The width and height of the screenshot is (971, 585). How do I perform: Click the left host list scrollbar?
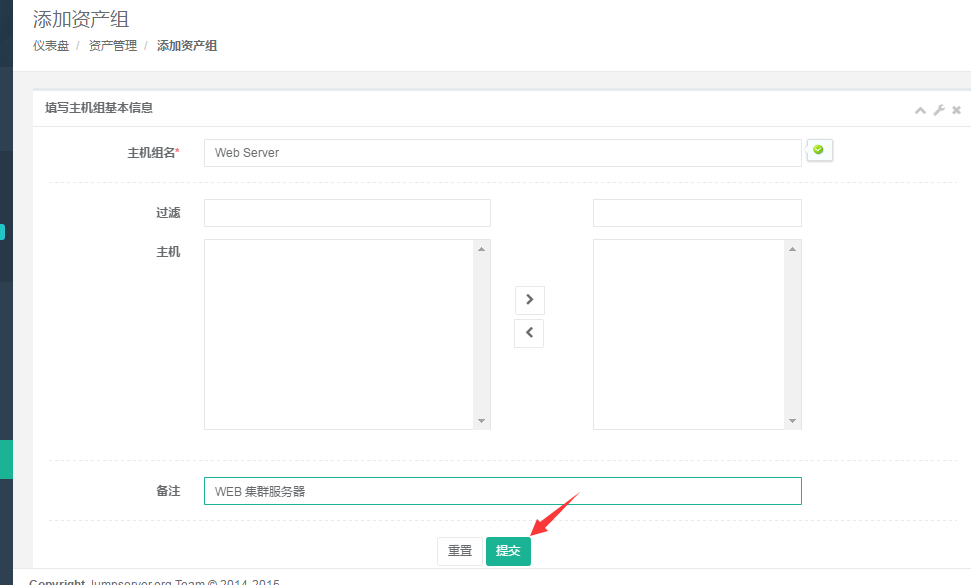click(483, 334)
